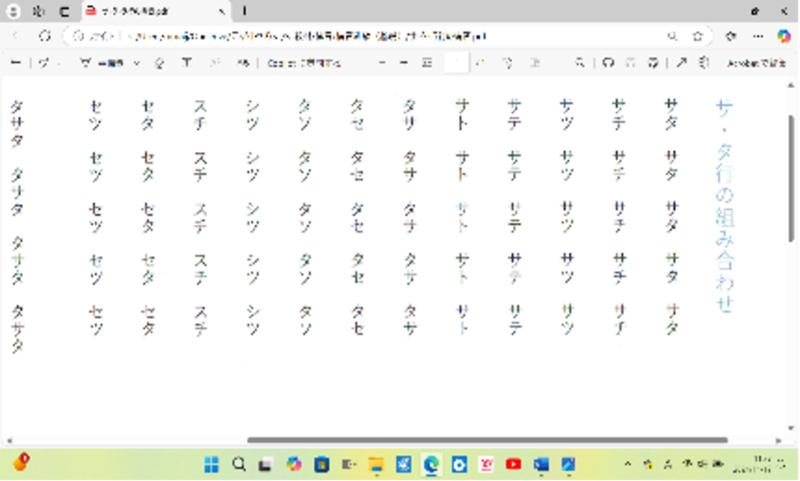
Task: Toggle the PDF contents sidebar button
Action: tap(15, 62)
